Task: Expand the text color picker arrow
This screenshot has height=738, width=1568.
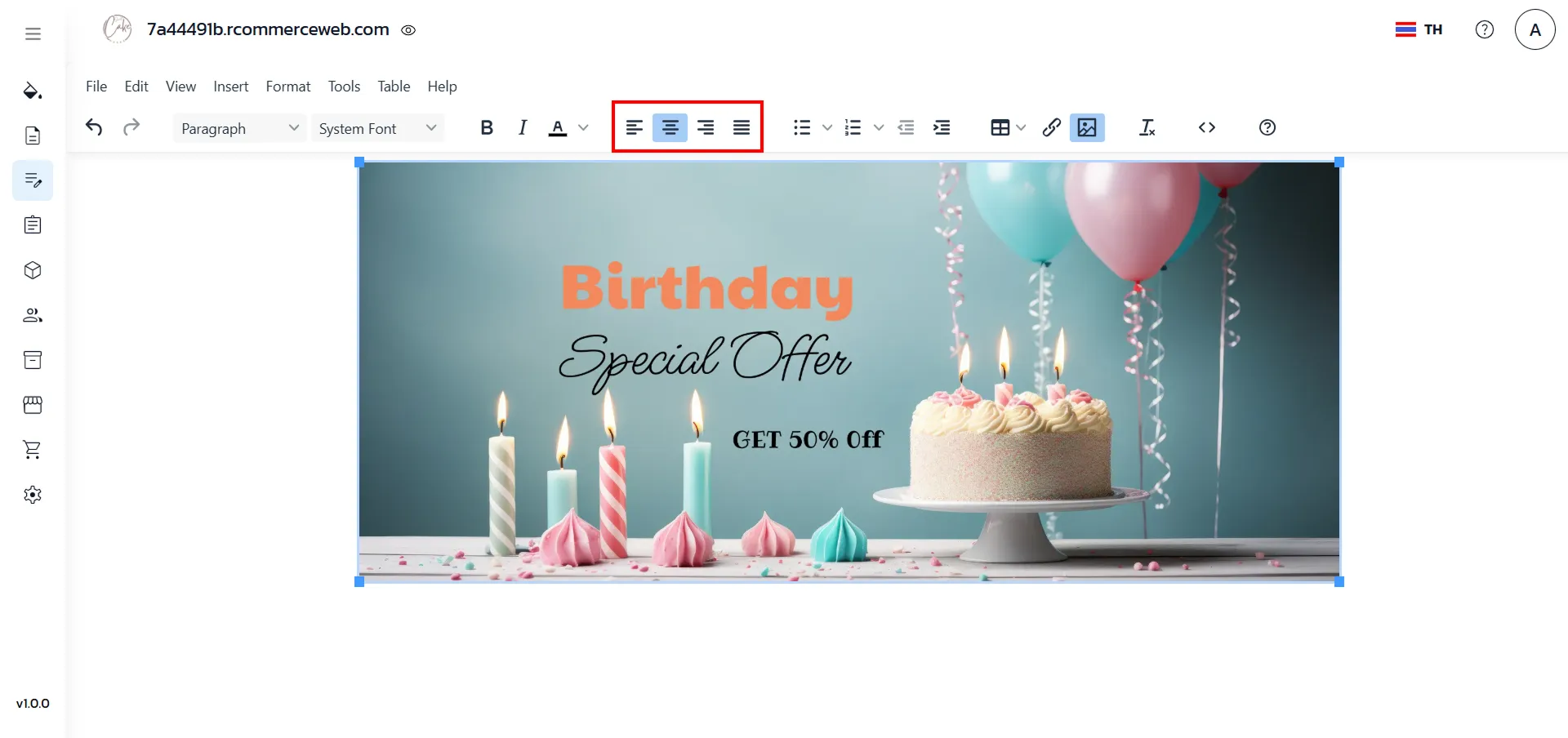Action: click(583, 127)
